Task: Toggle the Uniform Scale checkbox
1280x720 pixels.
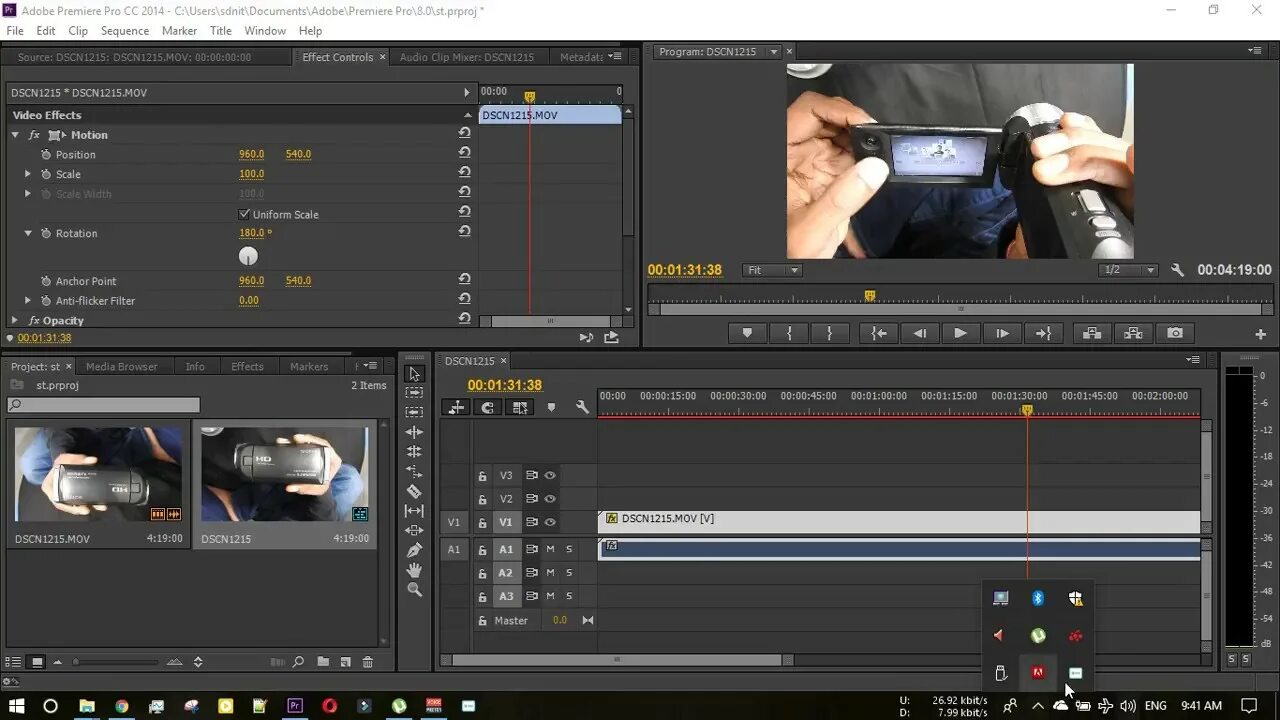Action: click(x=244, y=214)
